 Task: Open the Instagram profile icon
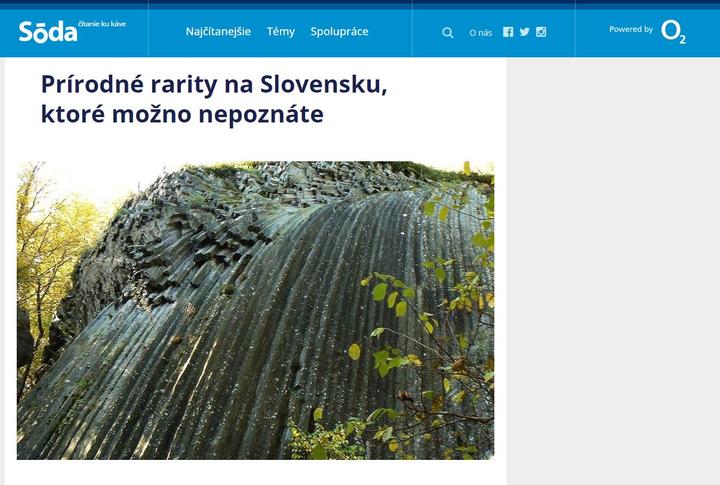tap(541, 32)
